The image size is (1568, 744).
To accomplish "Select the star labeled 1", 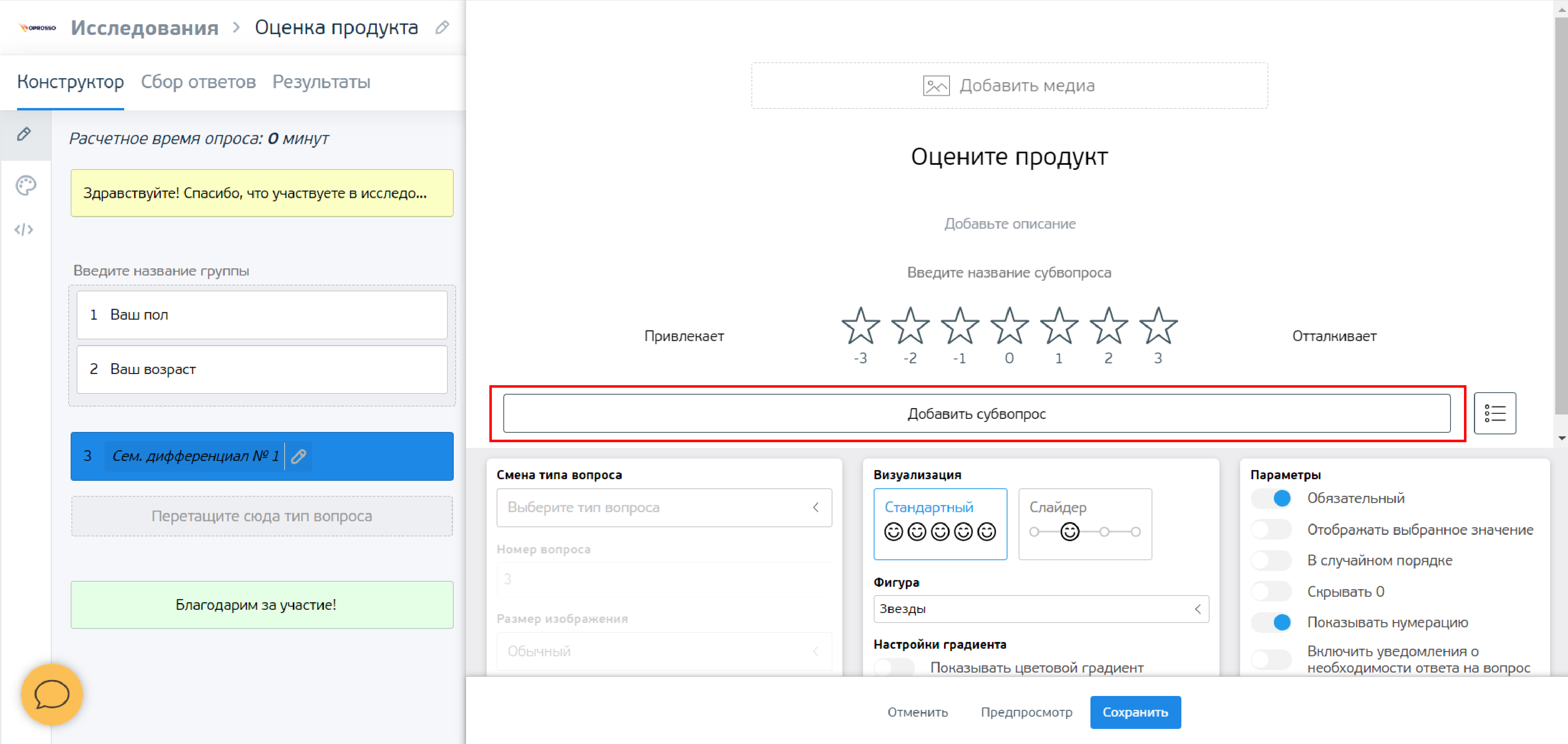I will (1059, 326).
